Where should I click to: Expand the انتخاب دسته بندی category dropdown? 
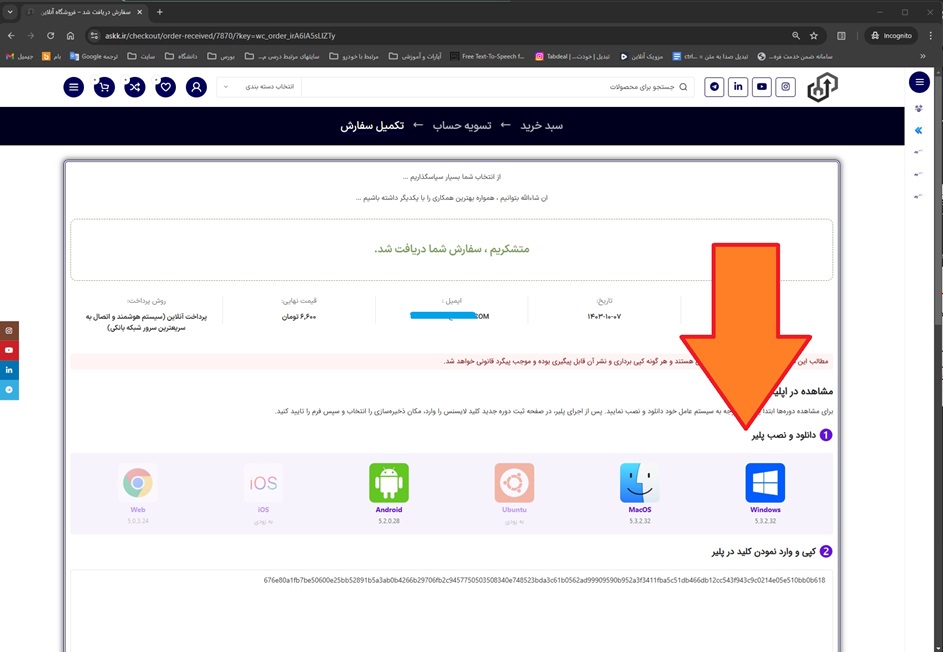[258, 87]
